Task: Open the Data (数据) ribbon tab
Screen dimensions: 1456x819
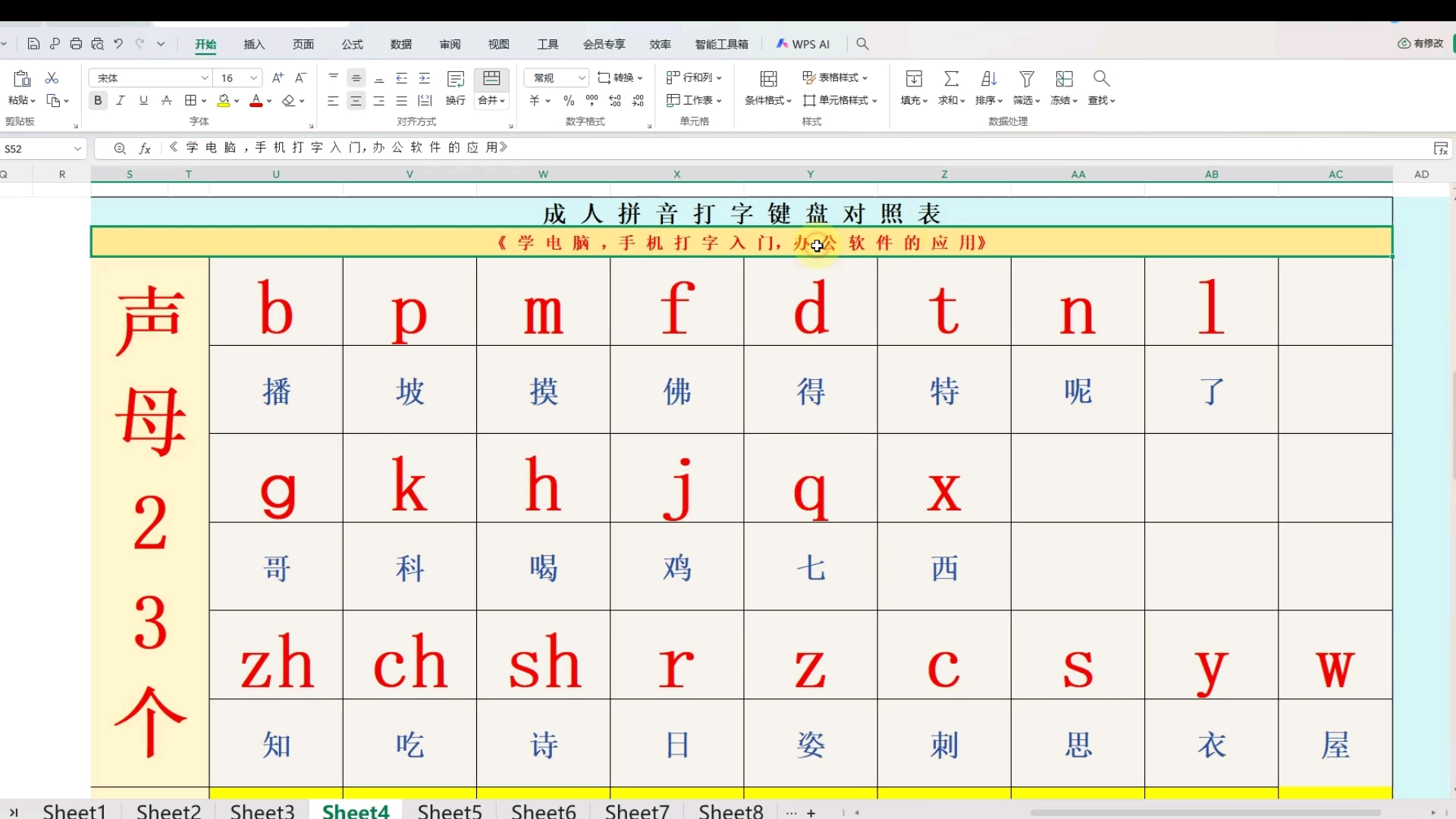Action: coord(401,44)
